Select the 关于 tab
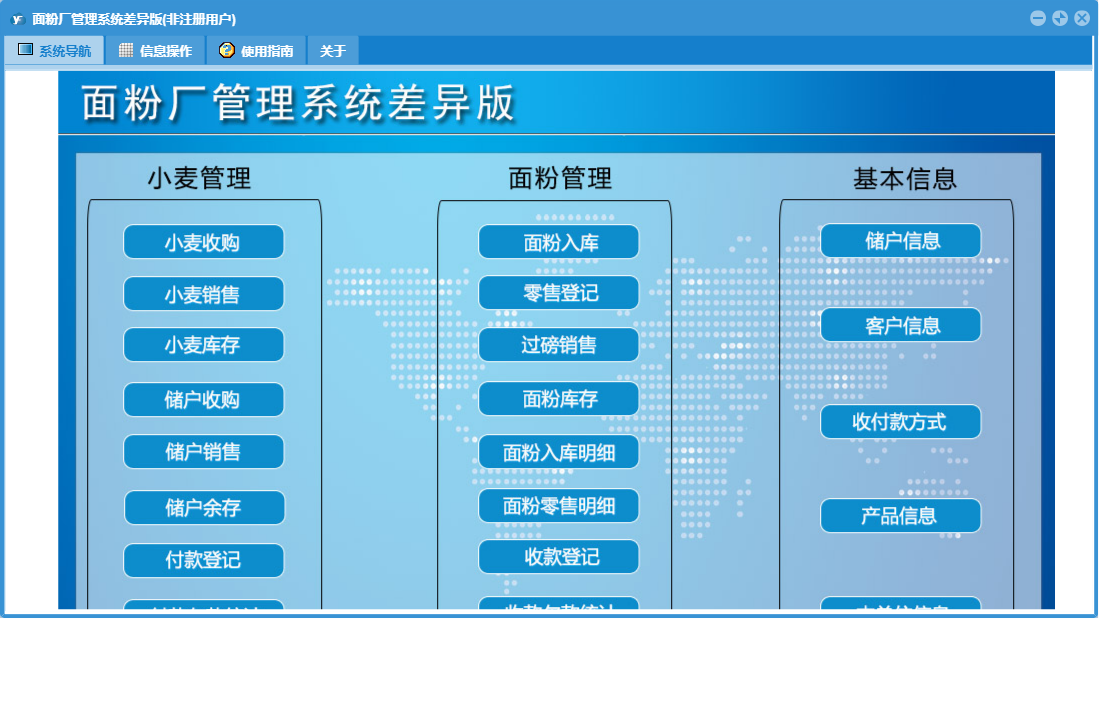The width and height of the screenshot is (1099, 723). 333,50
